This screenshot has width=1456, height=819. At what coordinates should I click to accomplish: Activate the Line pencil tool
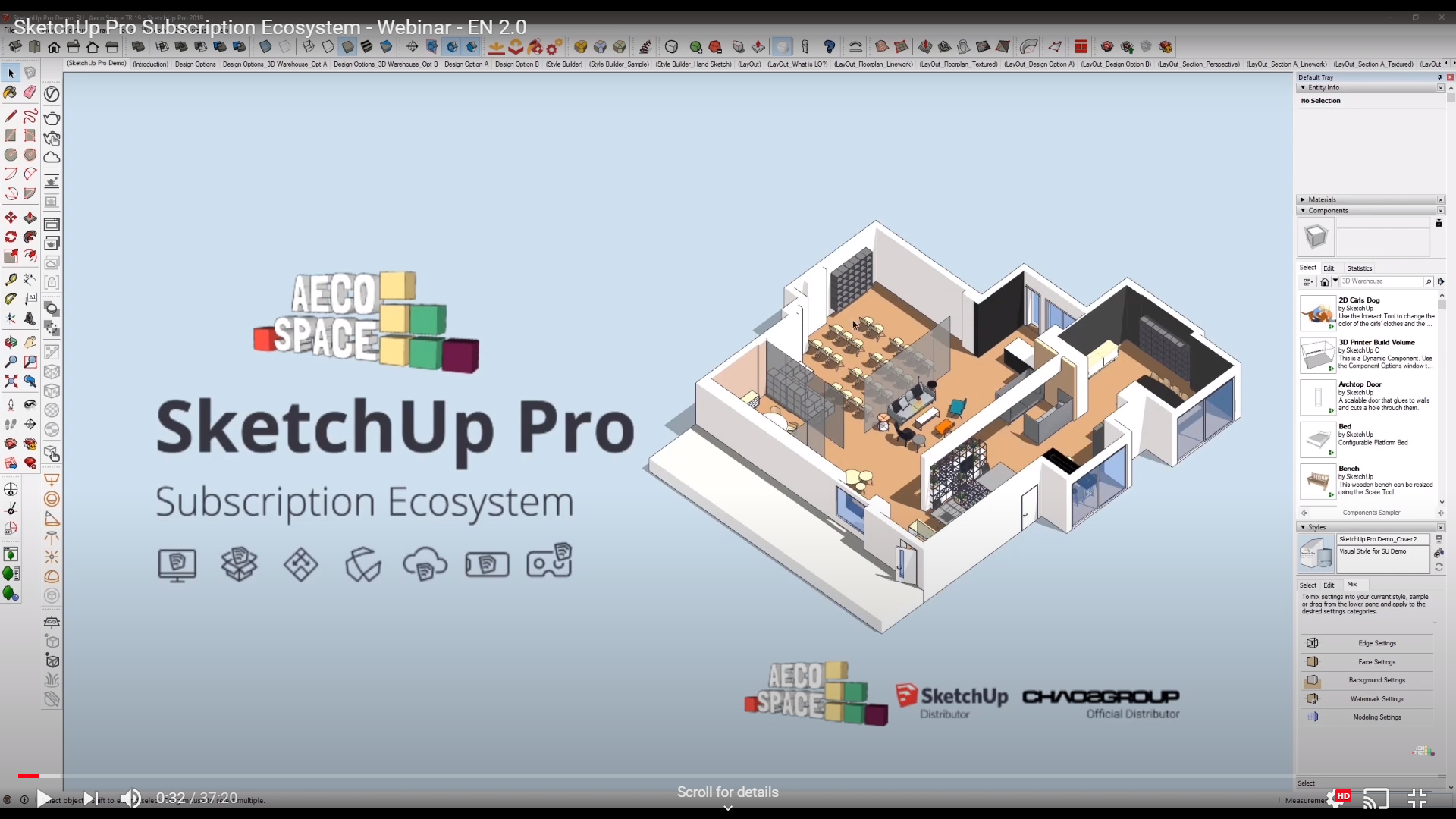click(11, 116)
